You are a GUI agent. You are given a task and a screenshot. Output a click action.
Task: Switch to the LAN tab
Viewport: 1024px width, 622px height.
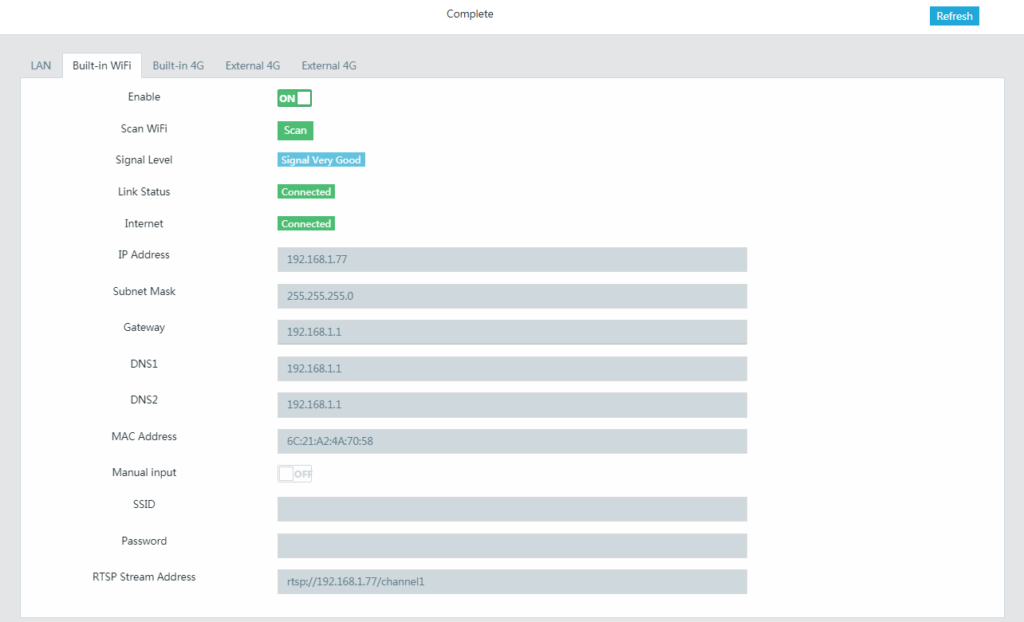(41, 66)
